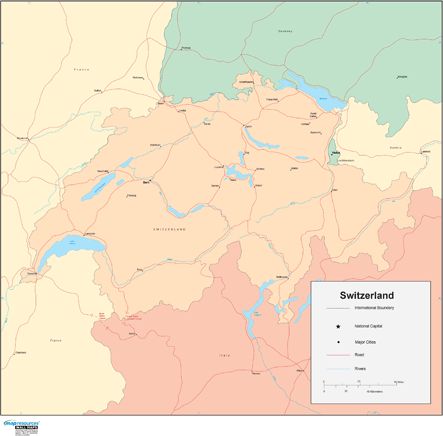The height and width of the screenshot is (436, 443).
Task: Click the bold "Vaduz" capital label
Action: click(x=336, y=153)
